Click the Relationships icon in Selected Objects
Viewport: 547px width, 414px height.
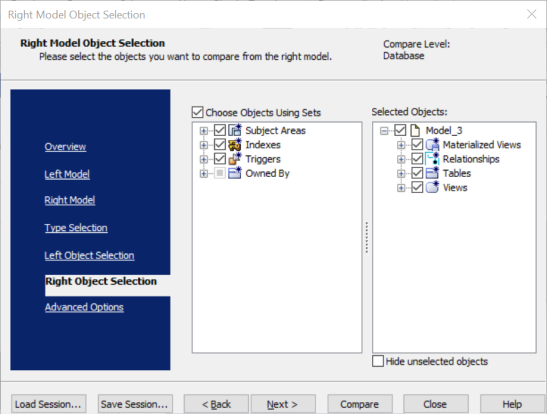click(433, 159)
